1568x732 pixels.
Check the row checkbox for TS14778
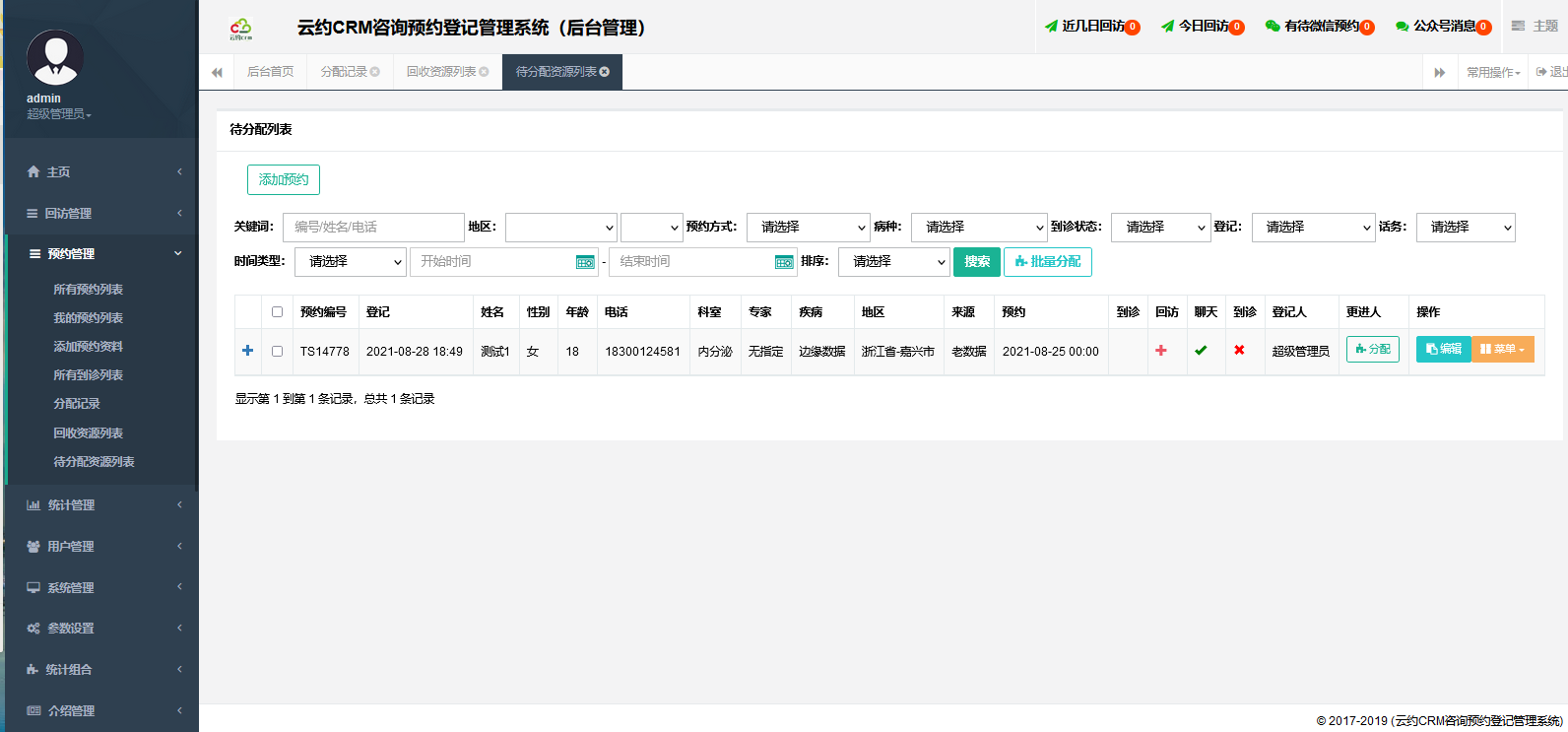coord(277,351)
